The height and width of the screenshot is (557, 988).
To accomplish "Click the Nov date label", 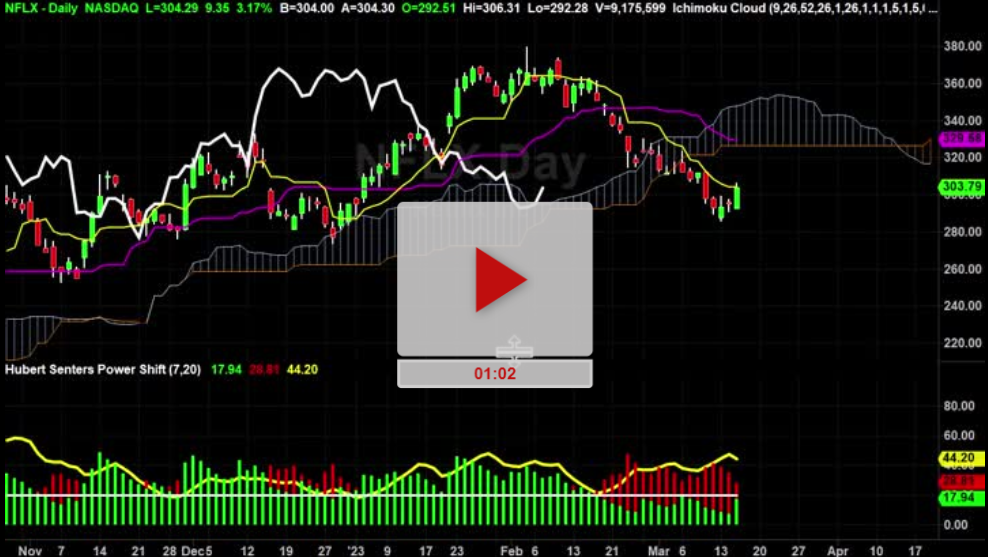I will point(30,551).
